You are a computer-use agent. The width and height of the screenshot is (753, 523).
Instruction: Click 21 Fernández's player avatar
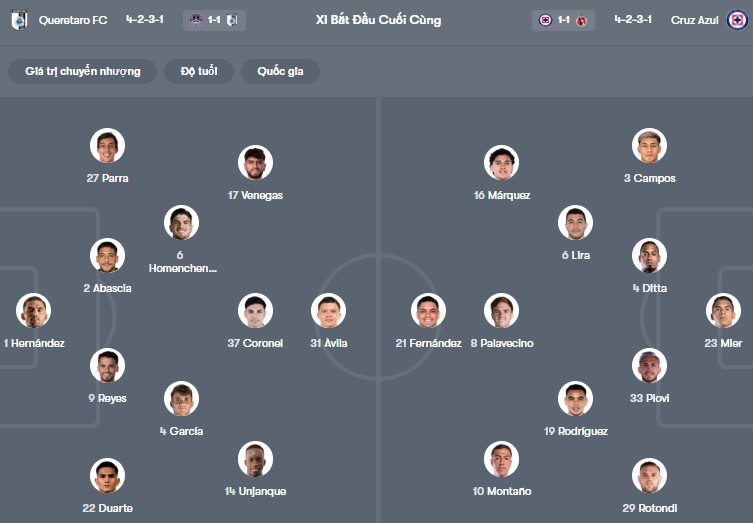point(428,311)
